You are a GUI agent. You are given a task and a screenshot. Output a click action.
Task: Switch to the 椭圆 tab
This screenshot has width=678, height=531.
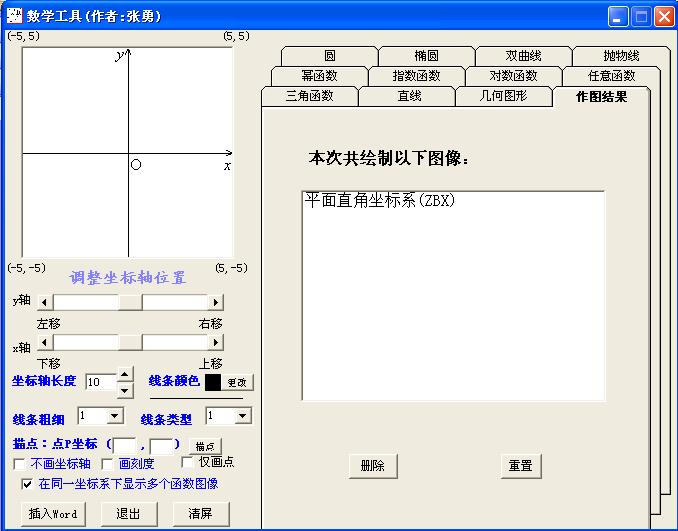point(426,56)
